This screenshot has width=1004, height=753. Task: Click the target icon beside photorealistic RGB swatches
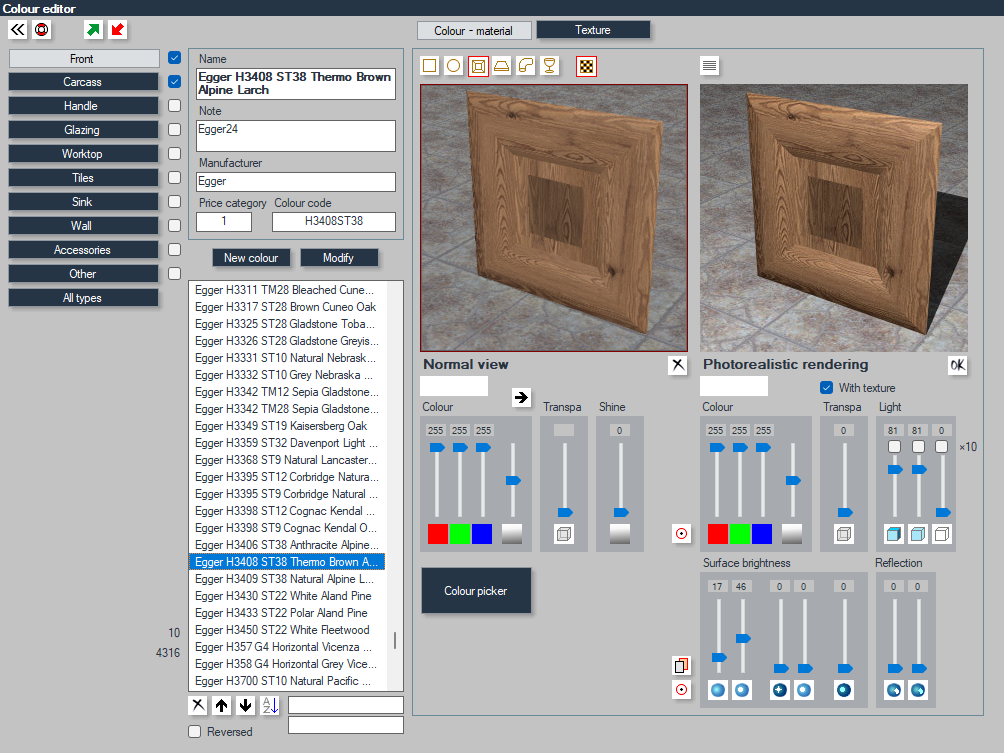pos(681,533)
